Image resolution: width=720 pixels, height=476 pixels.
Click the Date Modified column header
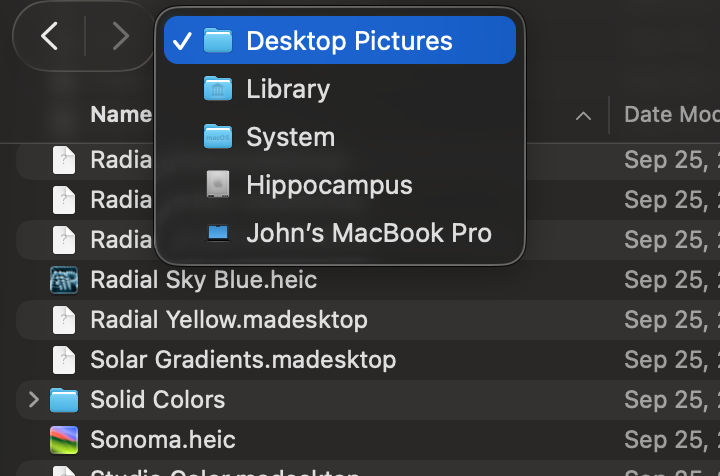670,115
